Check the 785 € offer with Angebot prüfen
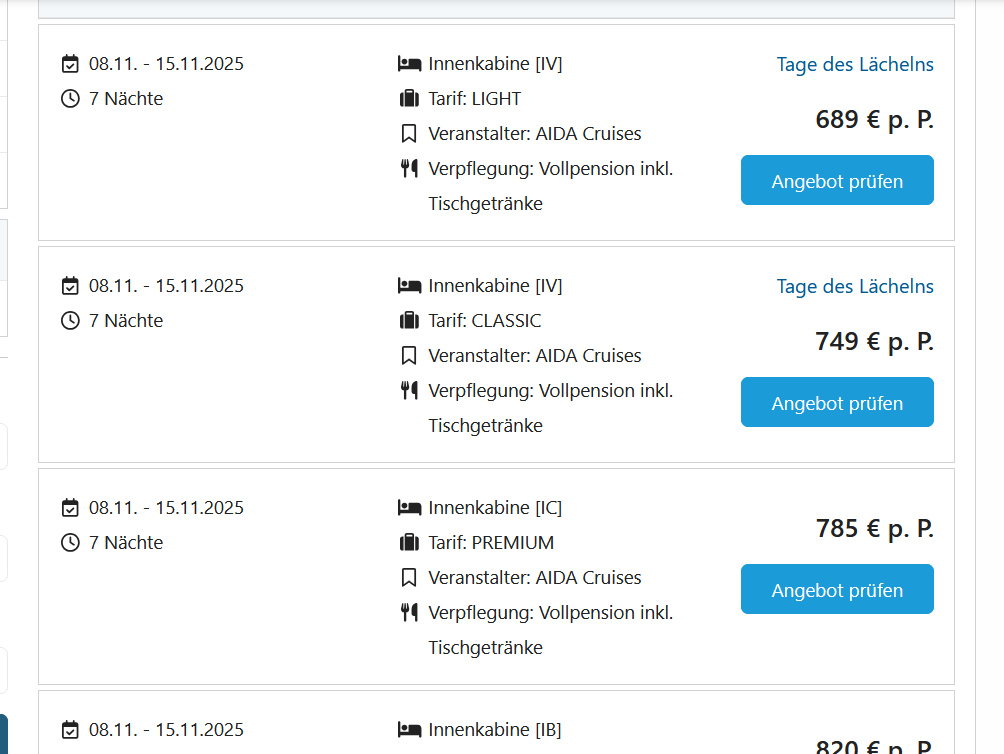The image size is (1004, 754). pos(837,589)
